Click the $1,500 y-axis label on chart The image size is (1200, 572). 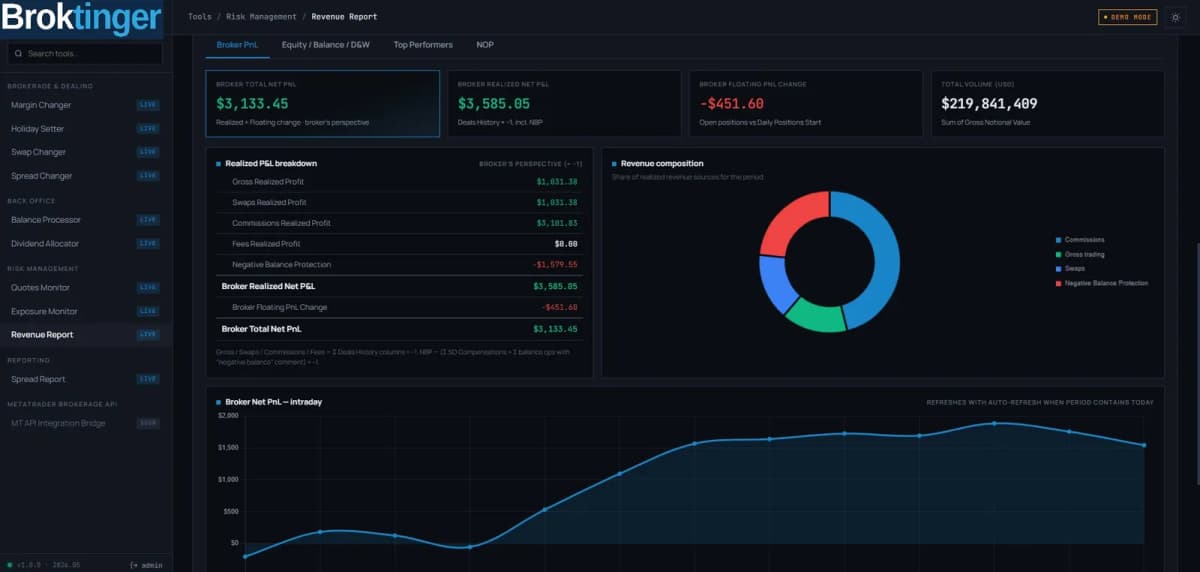228,447
